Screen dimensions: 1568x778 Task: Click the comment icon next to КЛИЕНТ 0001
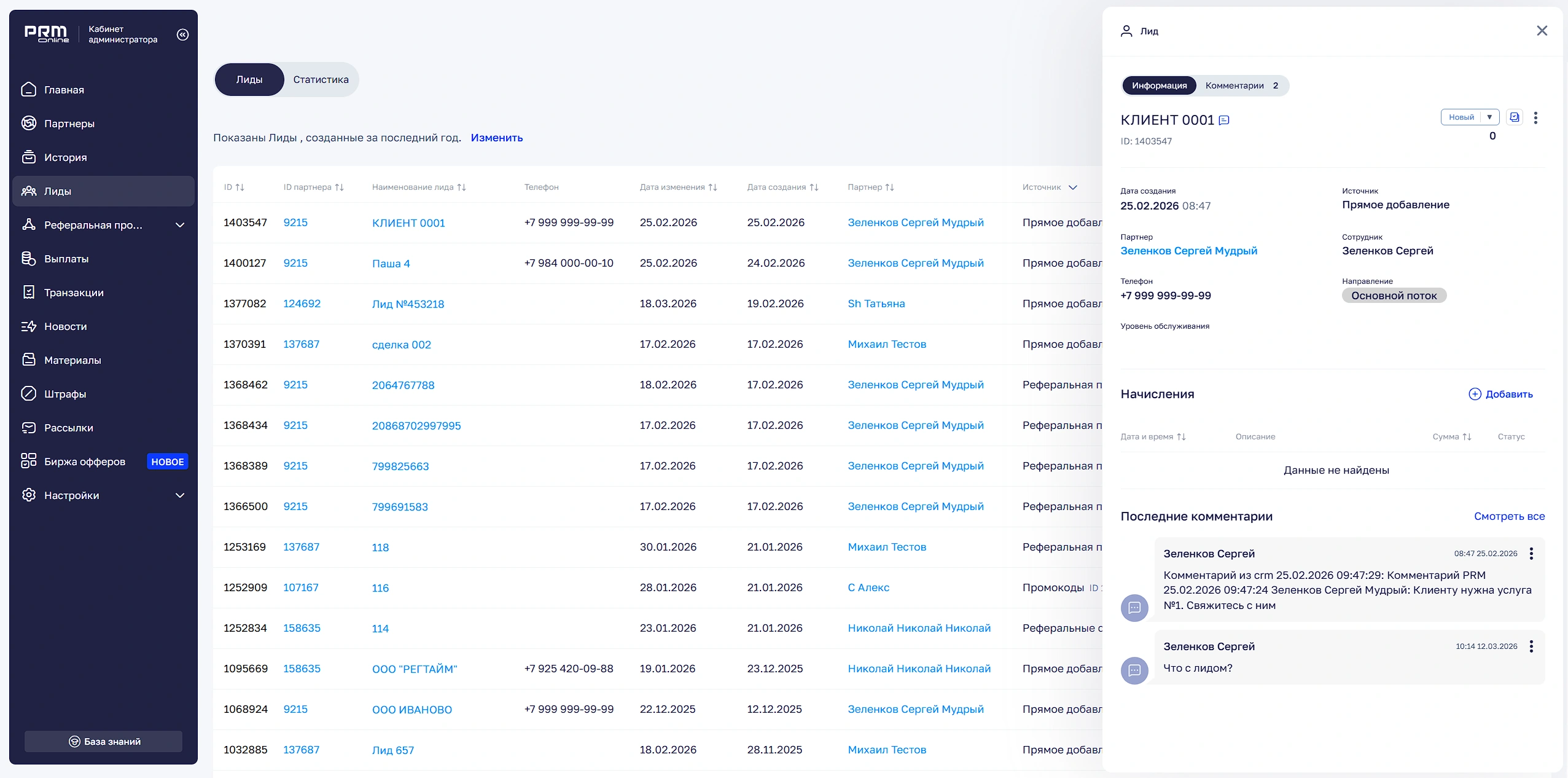[1223, 120]
